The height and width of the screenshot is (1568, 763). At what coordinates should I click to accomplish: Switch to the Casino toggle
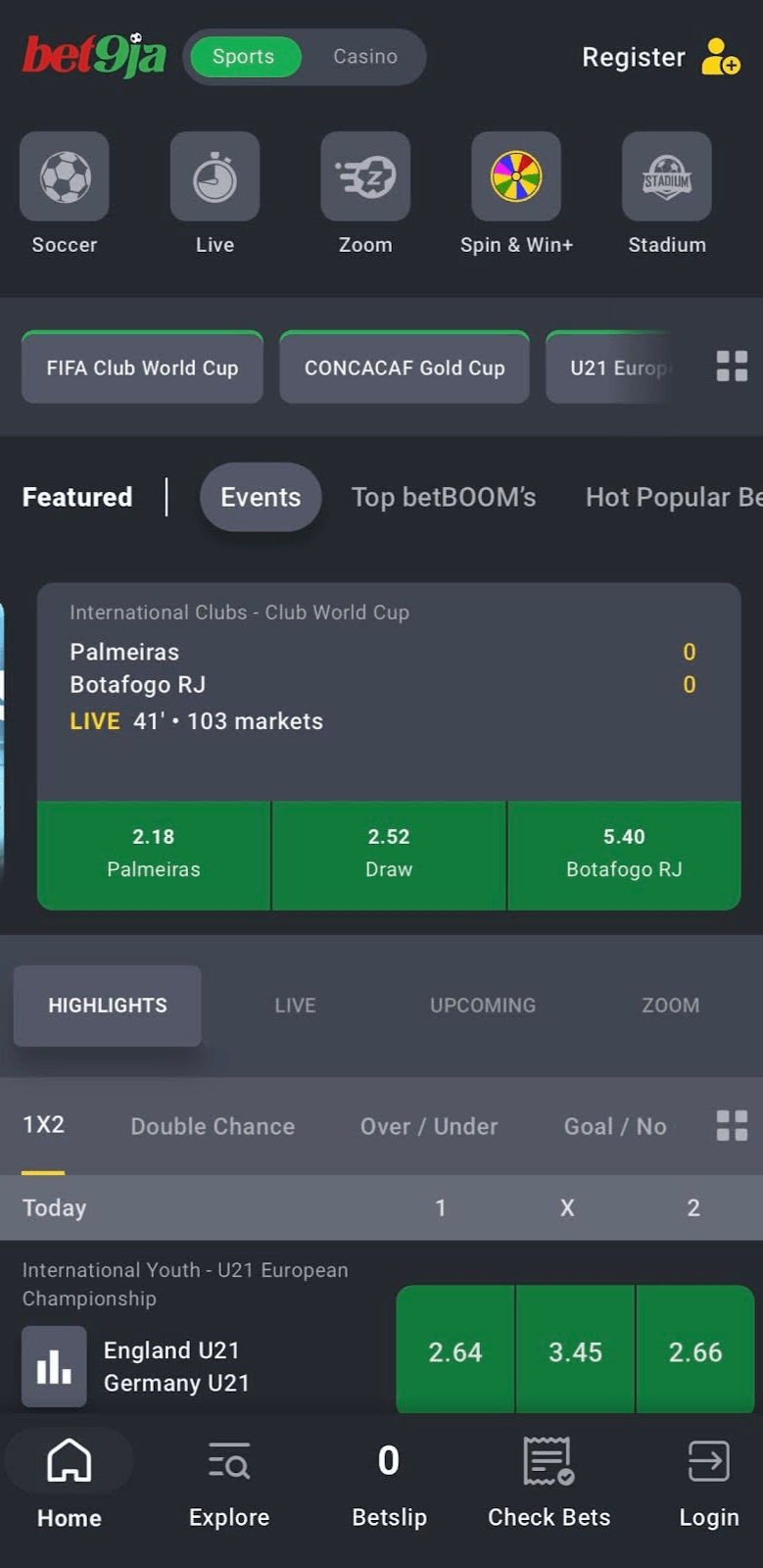(364, 57)
